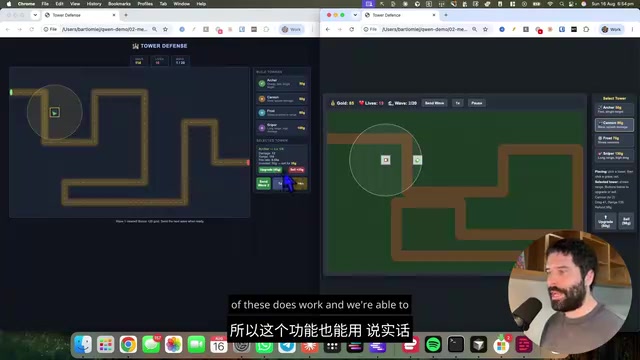The height and width of the screenshot is (360, 640).
Task: Open Extensions puzzle icon in right window
Action: pyautogui.click(x=586, y=29)
